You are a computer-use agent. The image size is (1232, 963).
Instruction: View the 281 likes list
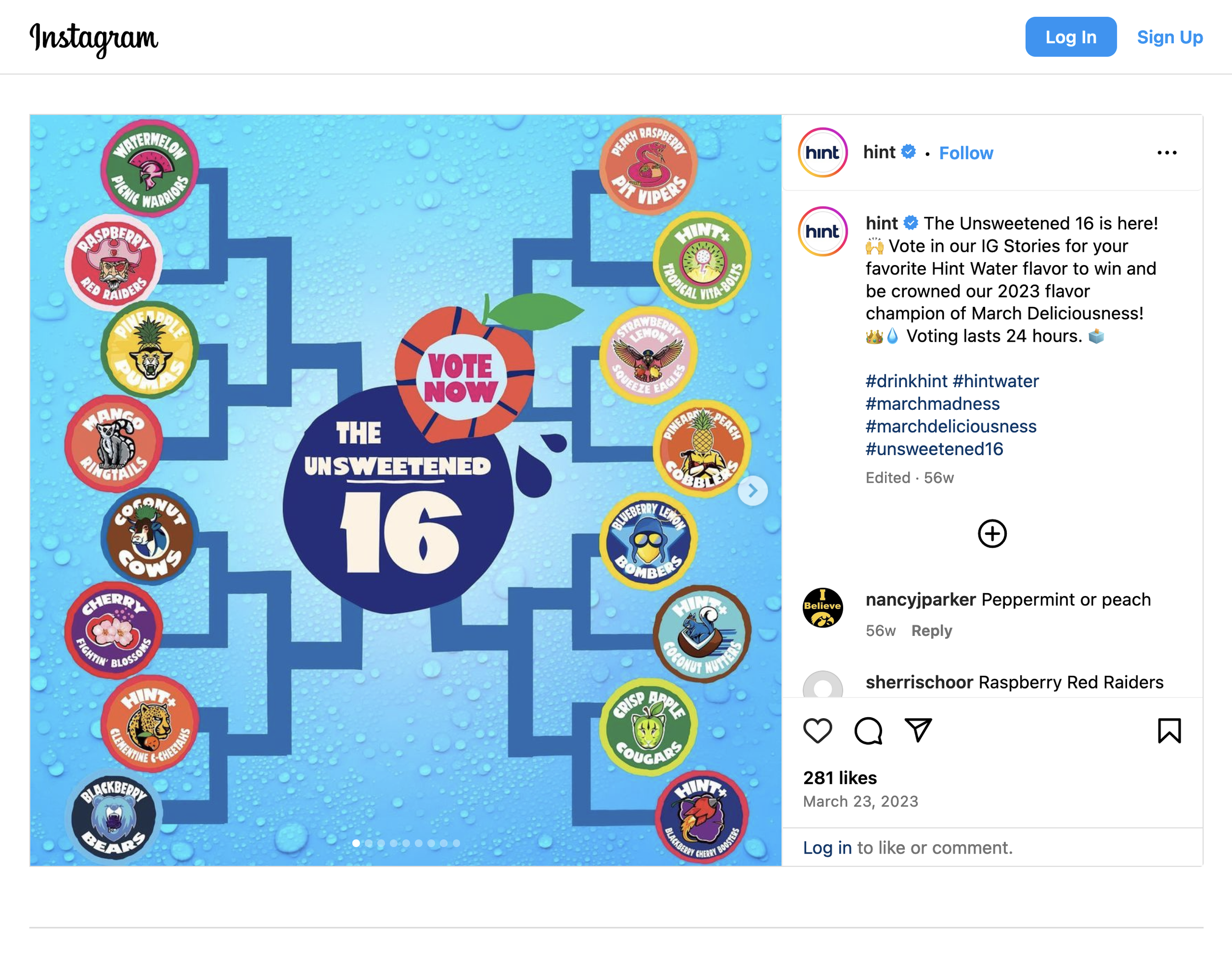click(x=840, y=777)
